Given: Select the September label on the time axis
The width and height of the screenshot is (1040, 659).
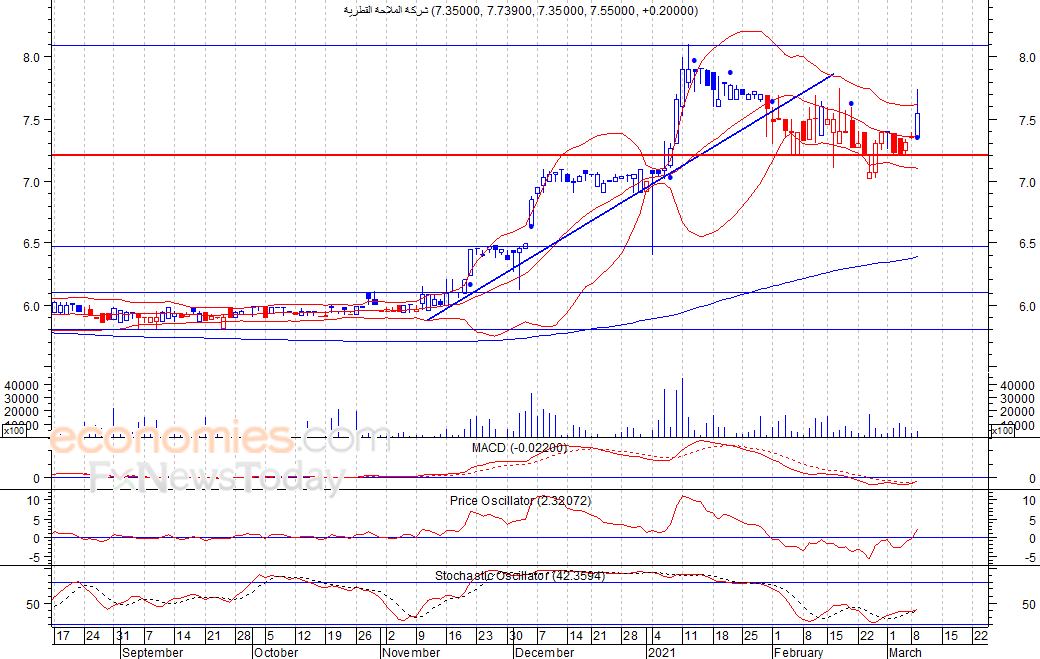Looking at the screenshot, I should [151, 652].
